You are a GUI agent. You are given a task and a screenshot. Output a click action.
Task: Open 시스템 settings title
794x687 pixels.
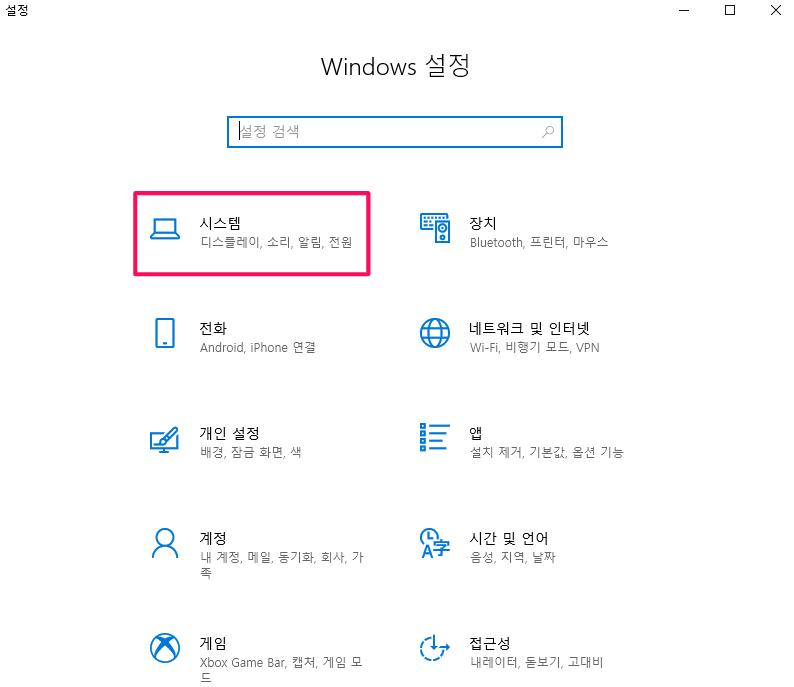[220, 223]
